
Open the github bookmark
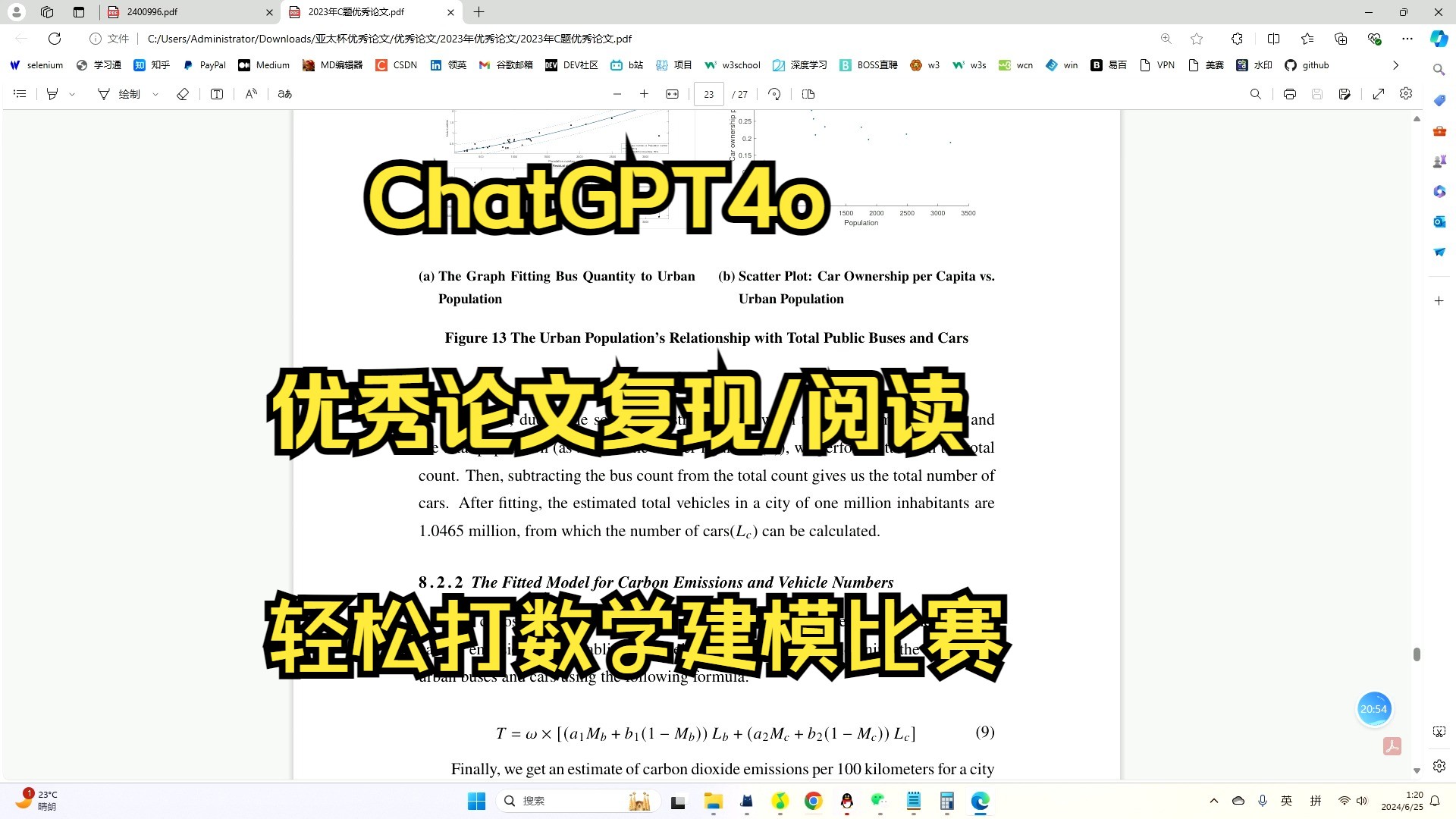point(1307,65)
